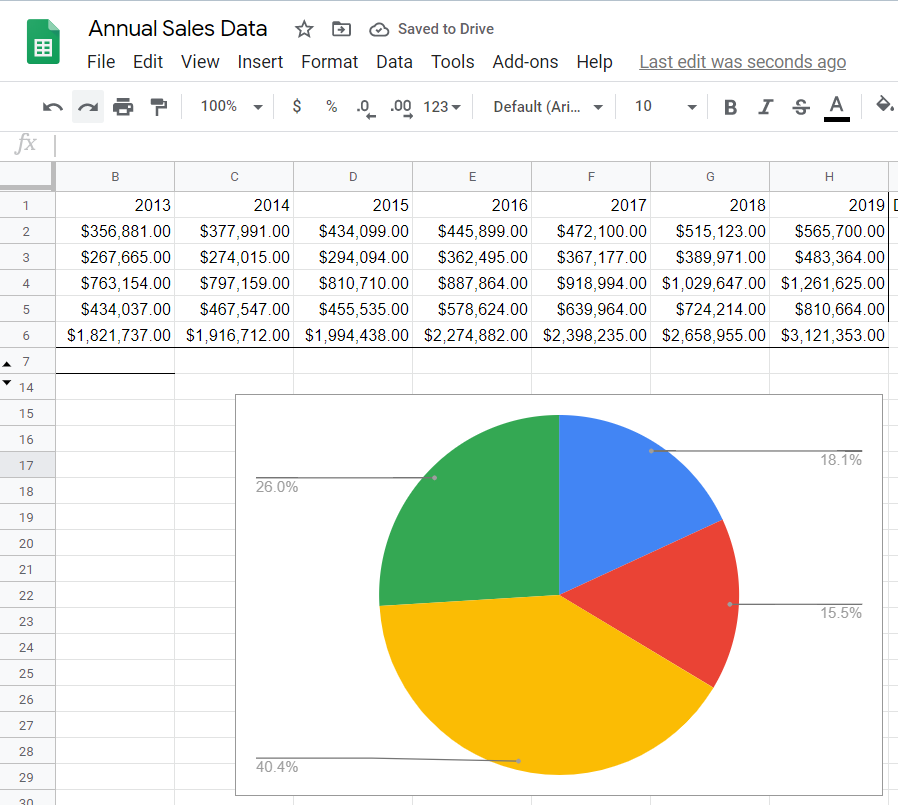Open the text color picker
Image resolution: width=898 pixels, height=805 pixels.
[836, 106]
